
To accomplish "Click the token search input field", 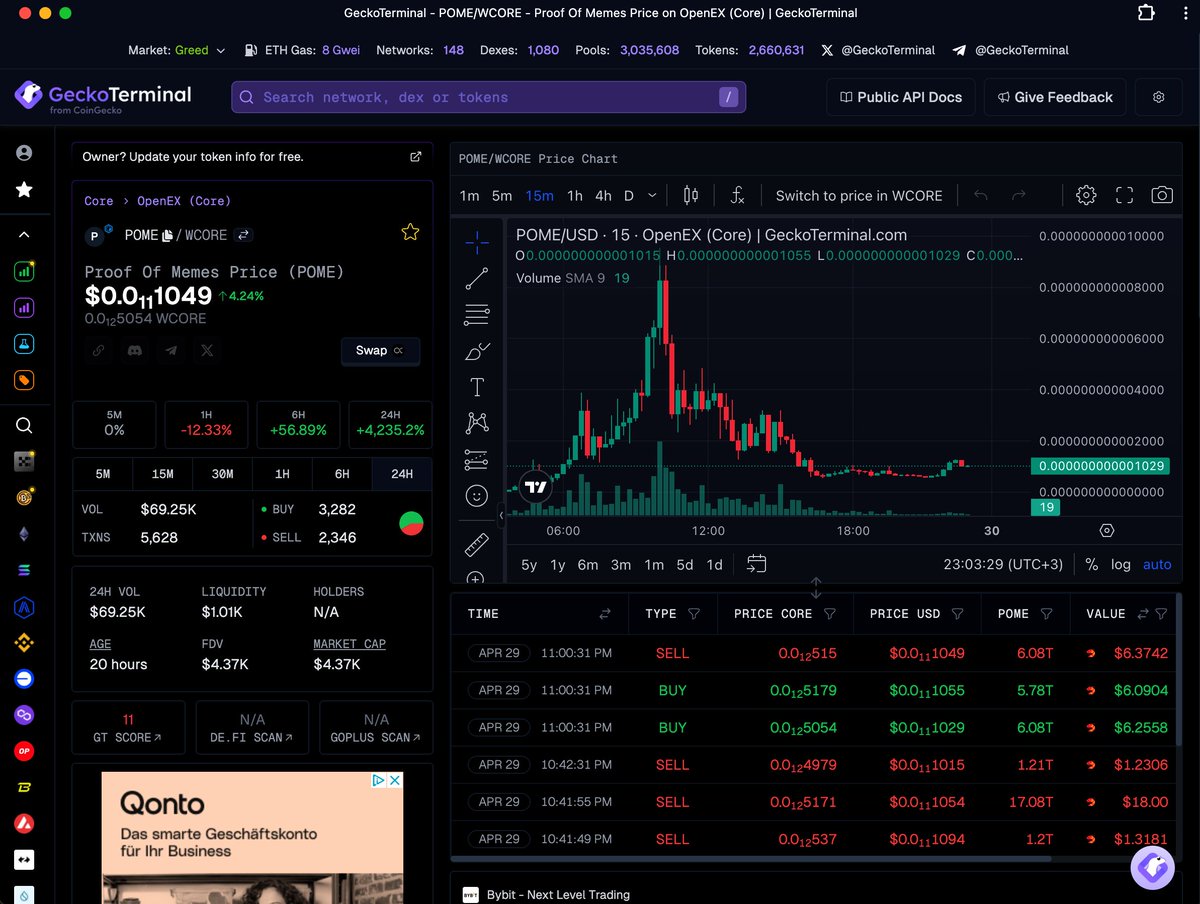I will 488,97.
